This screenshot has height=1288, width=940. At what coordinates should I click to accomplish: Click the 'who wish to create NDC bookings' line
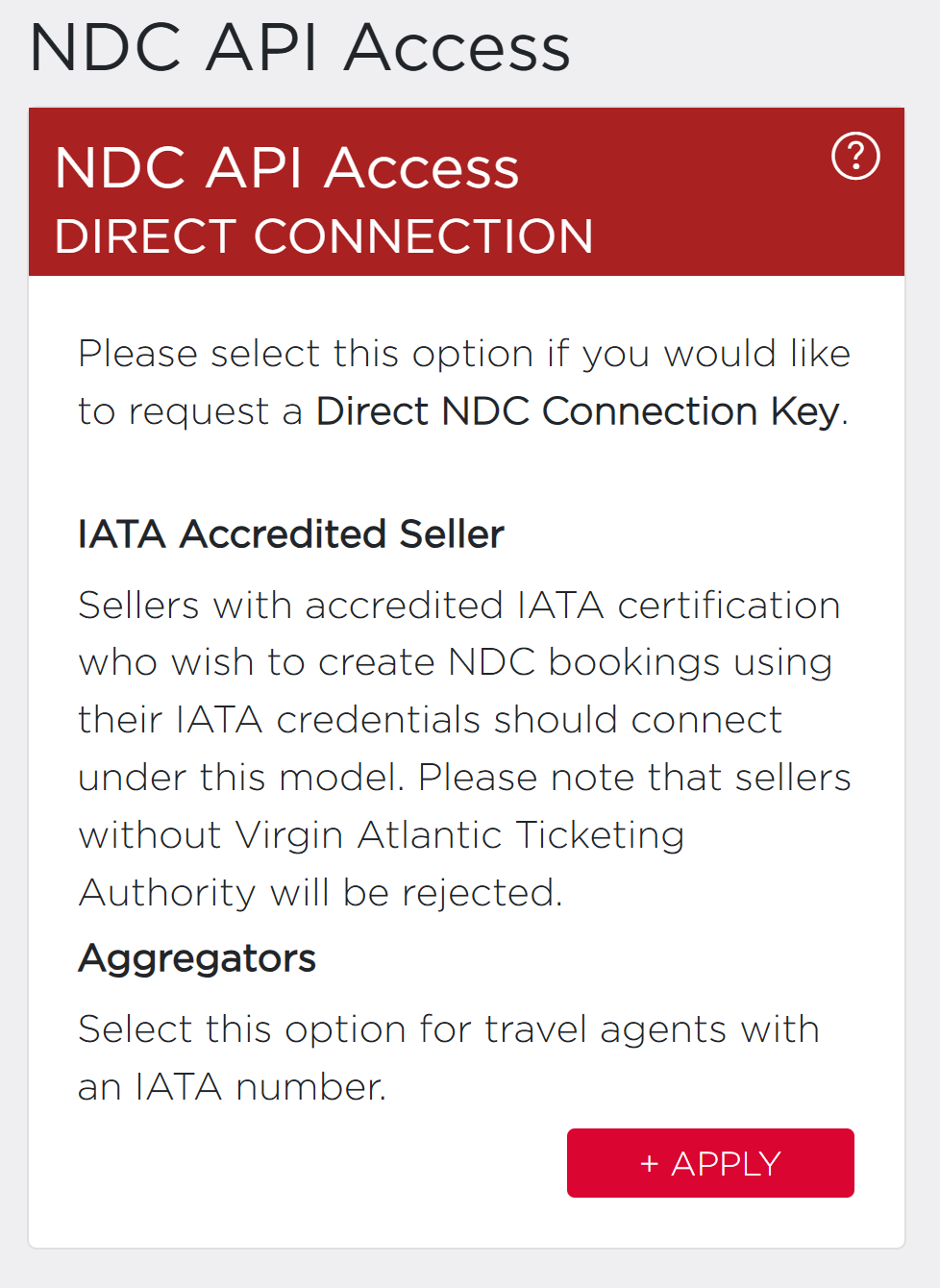point(455,662)
